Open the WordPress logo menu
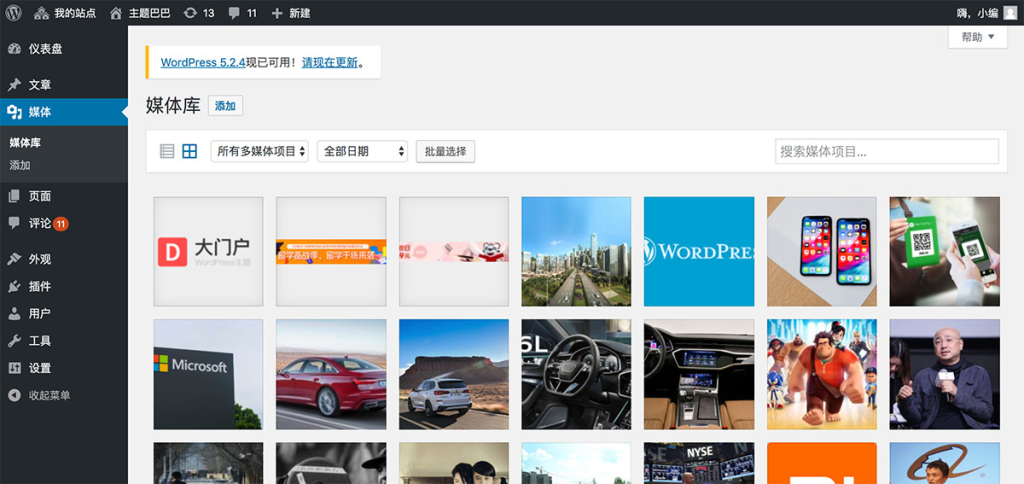Screen dimensions: 1024x484 pyautogui.click(x=14, y=12)
